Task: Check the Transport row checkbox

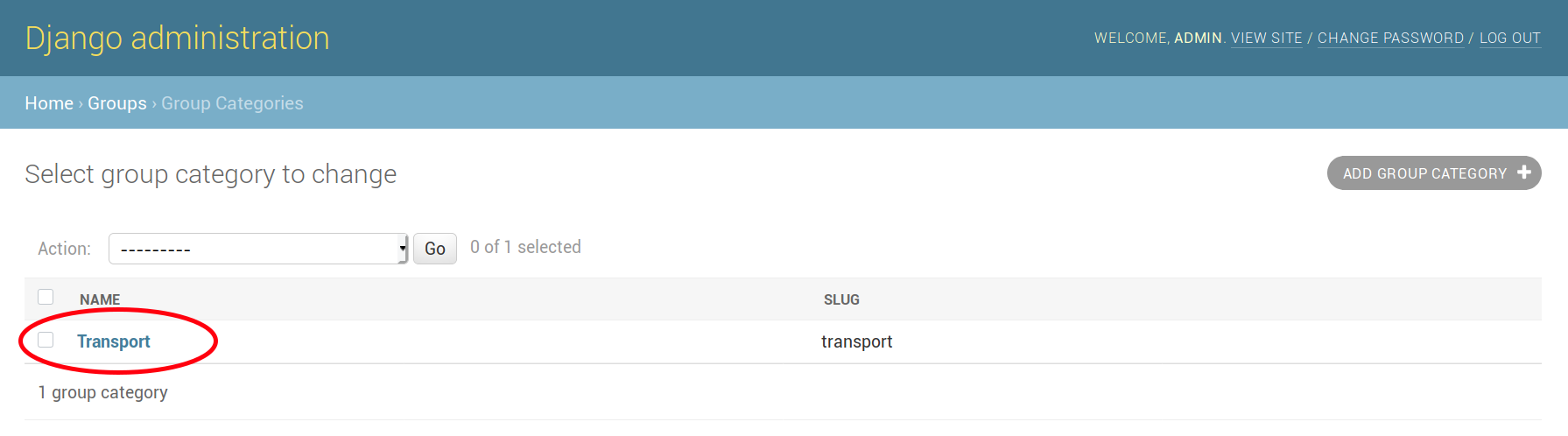Action: point(46,340)
